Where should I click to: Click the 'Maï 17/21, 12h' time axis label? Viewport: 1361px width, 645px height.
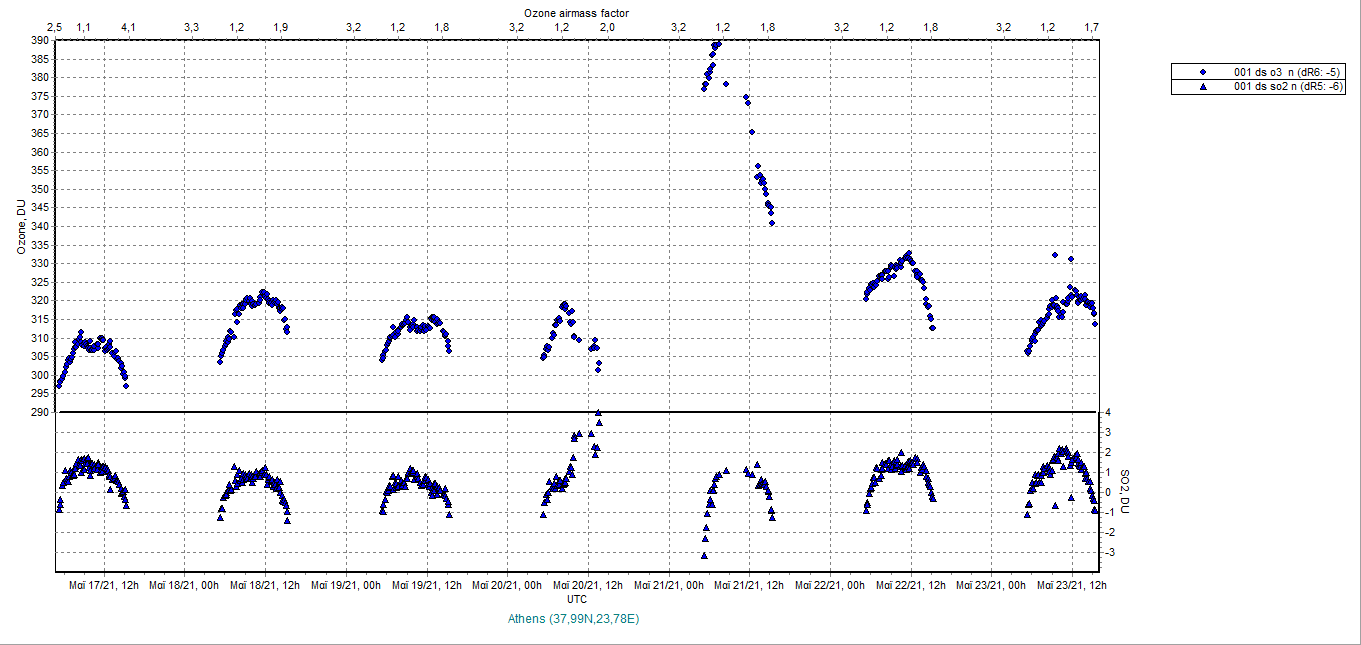pyautogui.click(x=103, y=585)
